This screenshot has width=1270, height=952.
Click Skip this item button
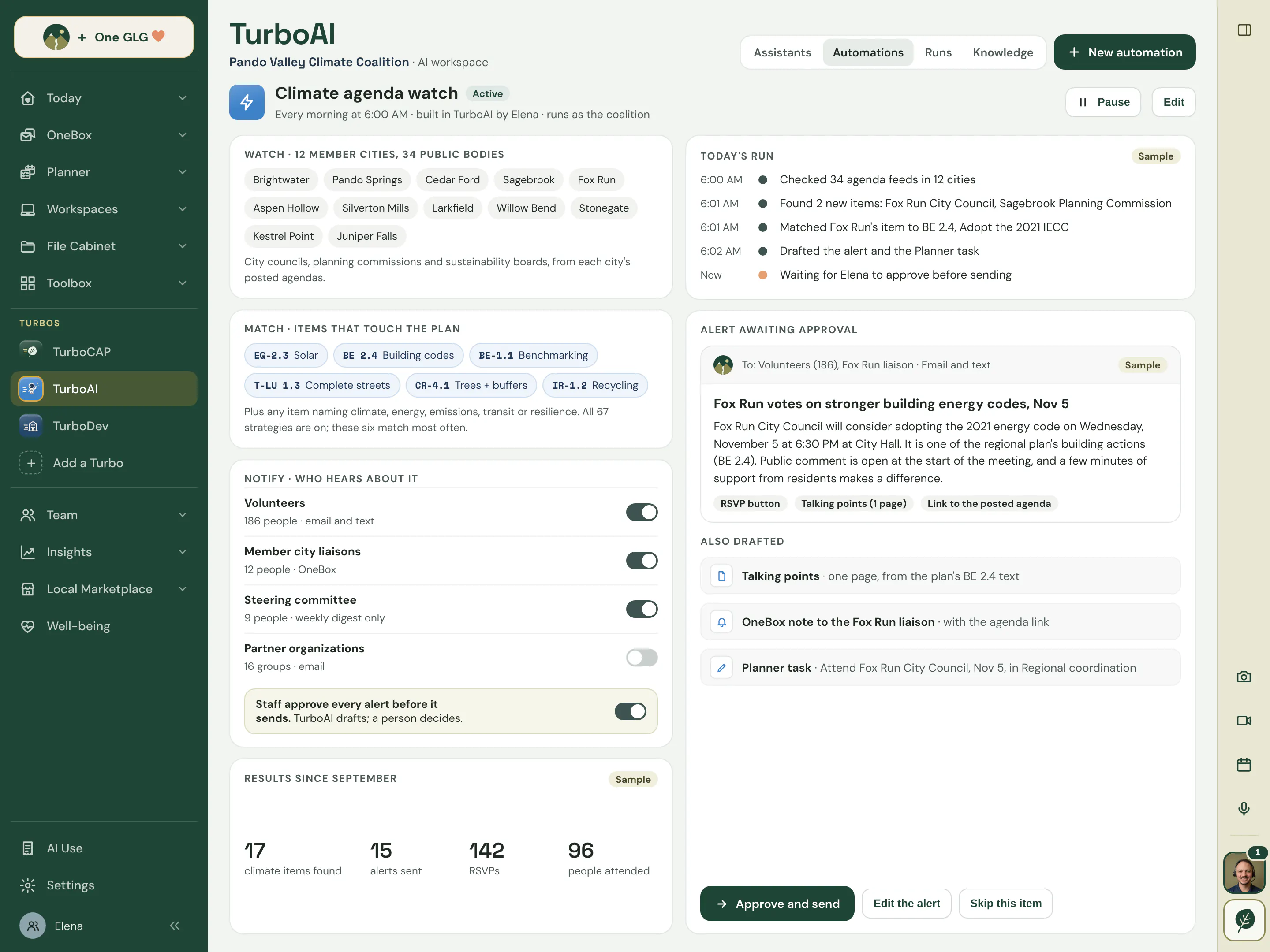[x=1005, y=903]
